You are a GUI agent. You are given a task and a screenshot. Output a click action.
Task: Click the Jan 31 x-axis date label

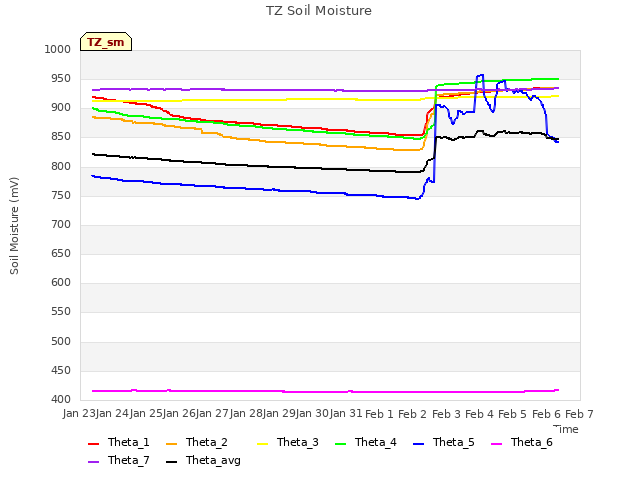click(346, 414)
